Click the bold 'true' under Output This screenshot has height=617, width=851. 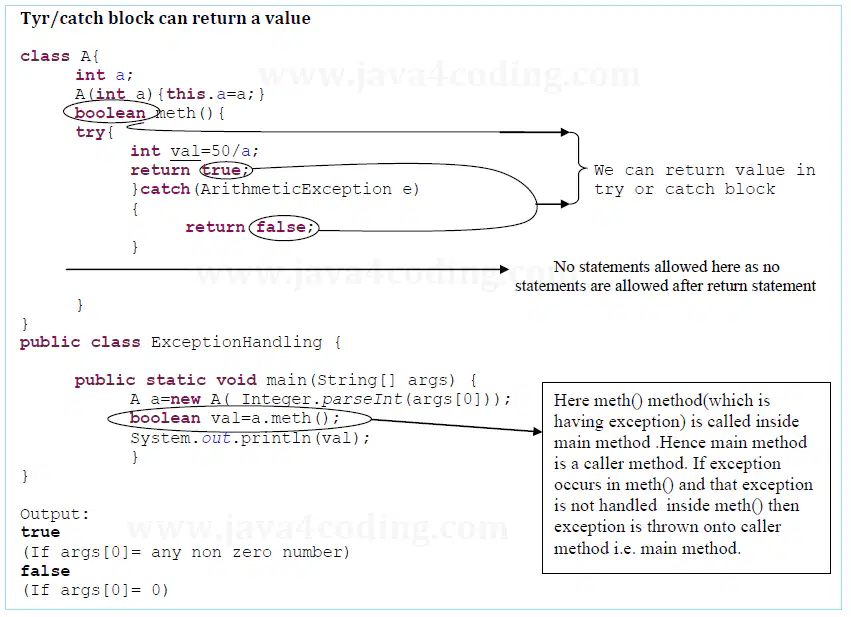pos(40,532)
